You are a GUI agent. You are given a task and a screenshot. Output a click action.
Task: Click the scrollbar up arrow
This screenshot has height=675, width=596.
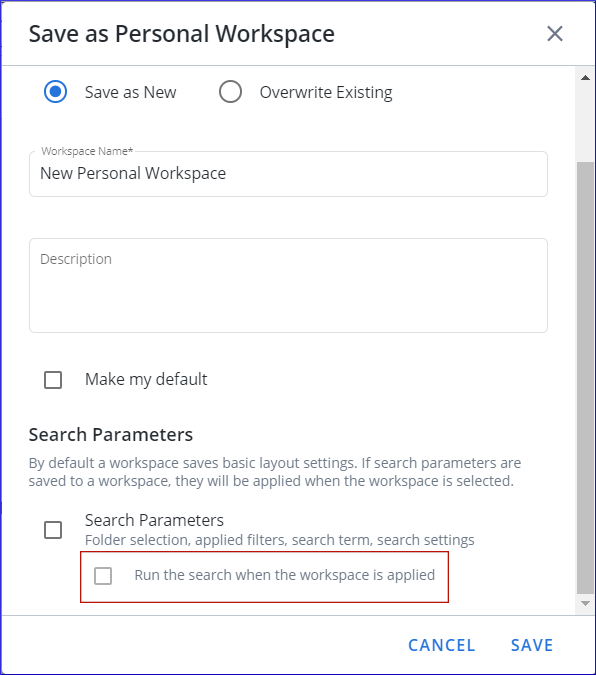click(585, 78)
